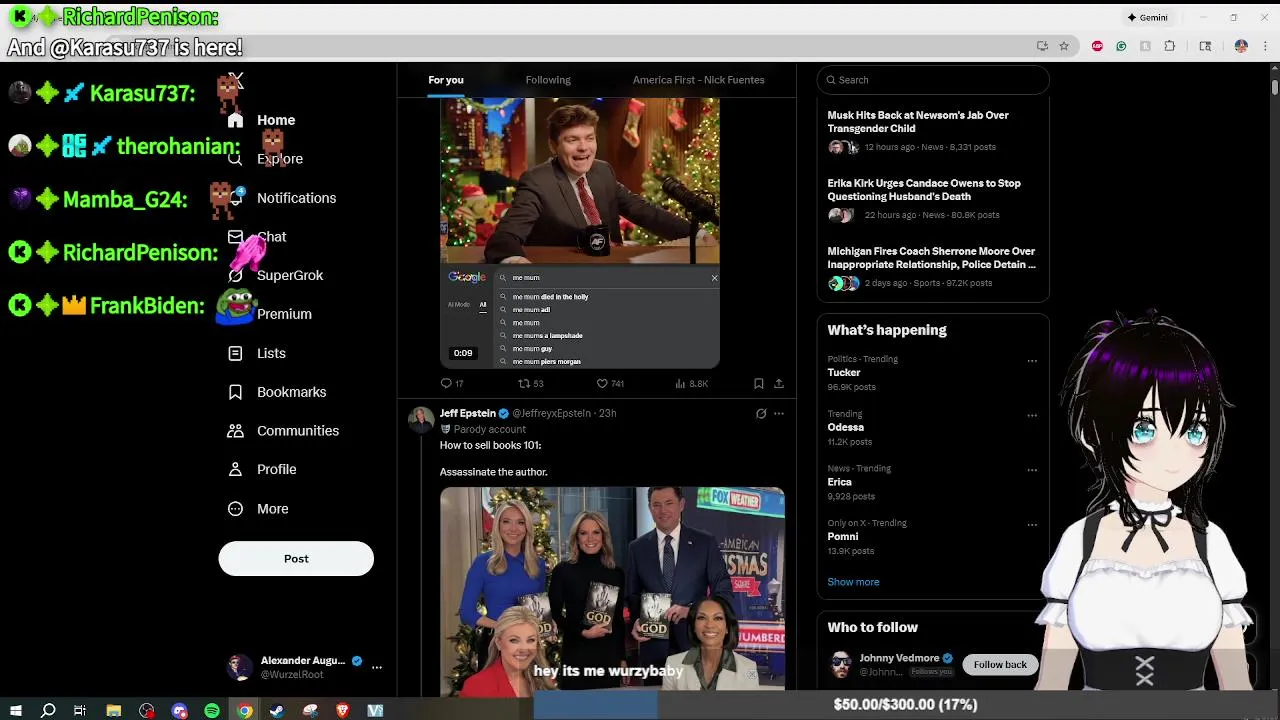
Task: Click the install app icon in address bar
Action: point(1042,46)
